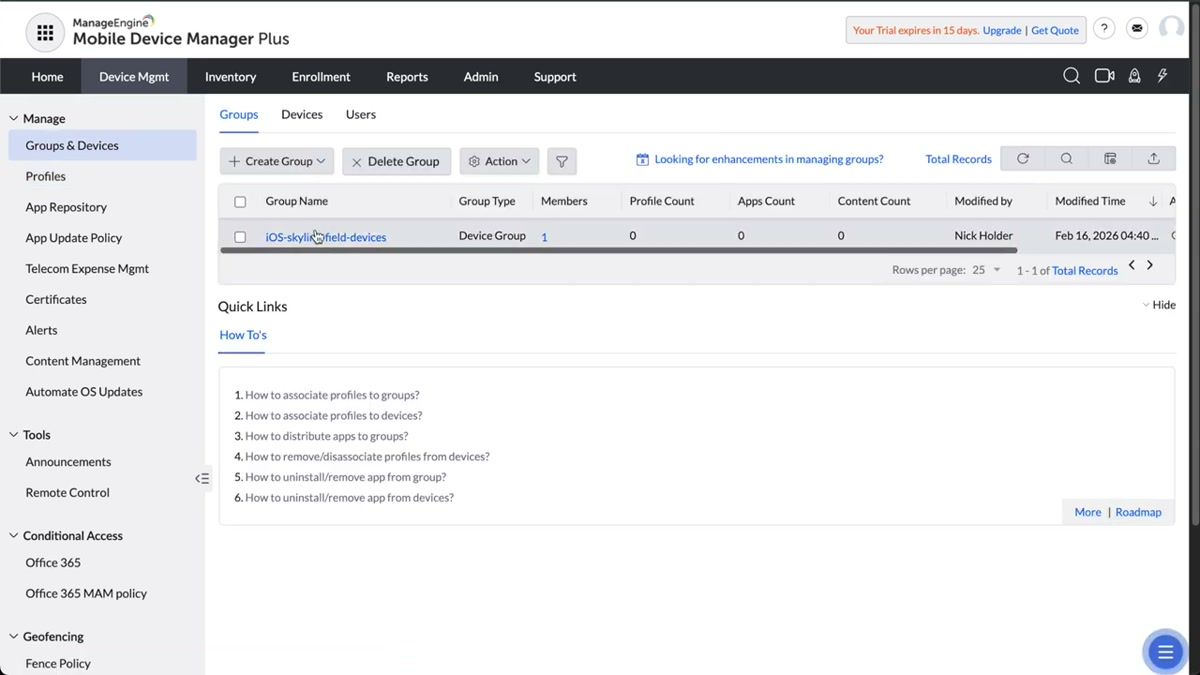Toggle the select-all checkbox in the table header
This screenshot has height=675, width=1200.
239,201
